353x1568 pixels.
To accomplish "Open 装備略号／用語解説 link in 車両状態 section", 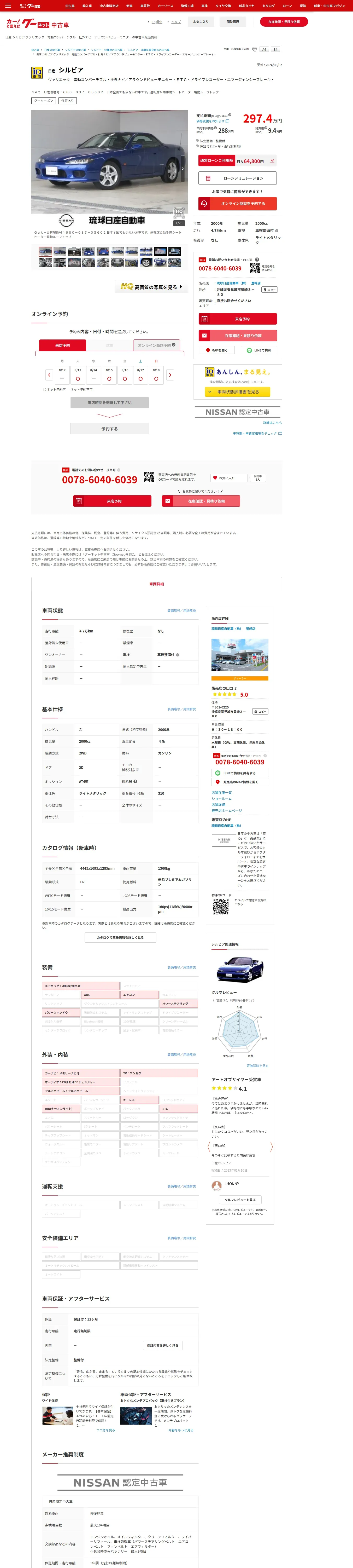I will 181,610.
